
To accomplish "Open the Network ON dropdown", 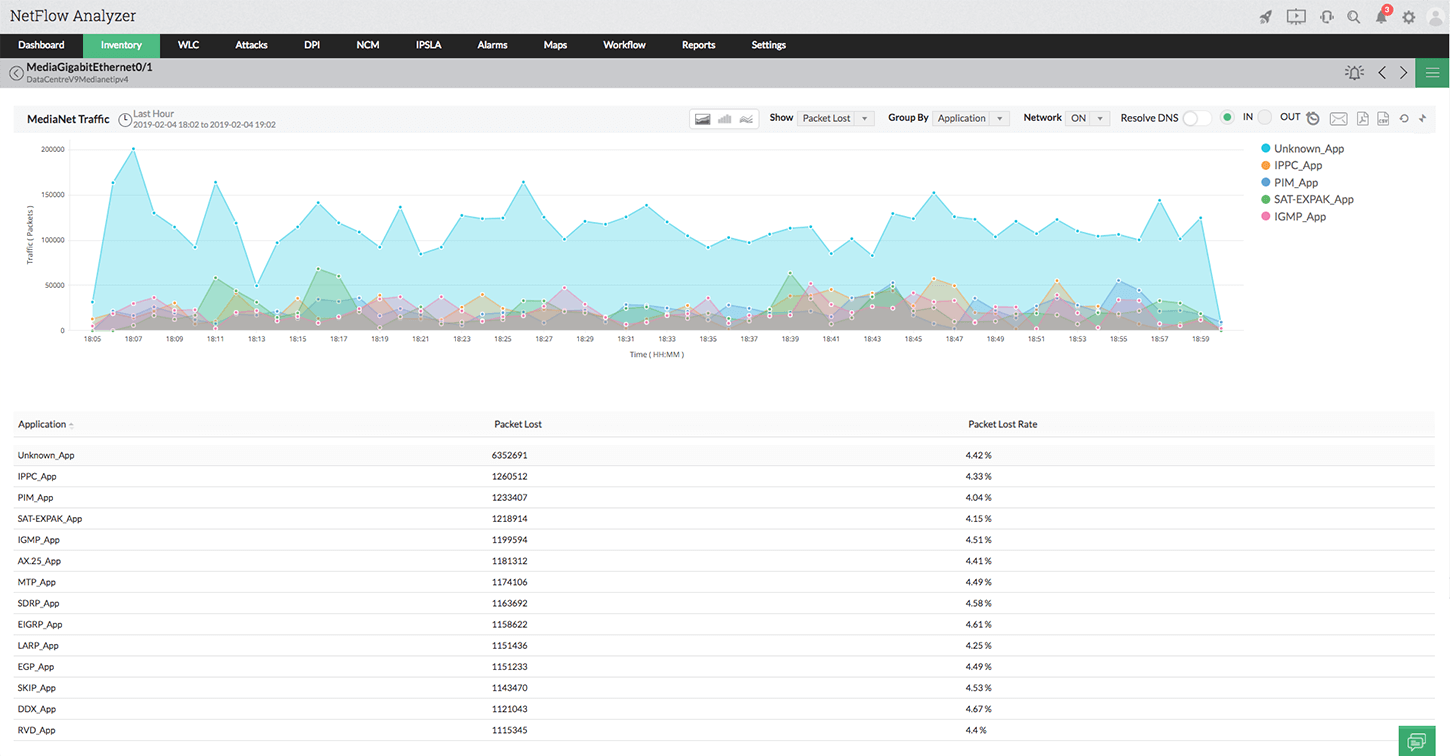I will click(1087, 118).
